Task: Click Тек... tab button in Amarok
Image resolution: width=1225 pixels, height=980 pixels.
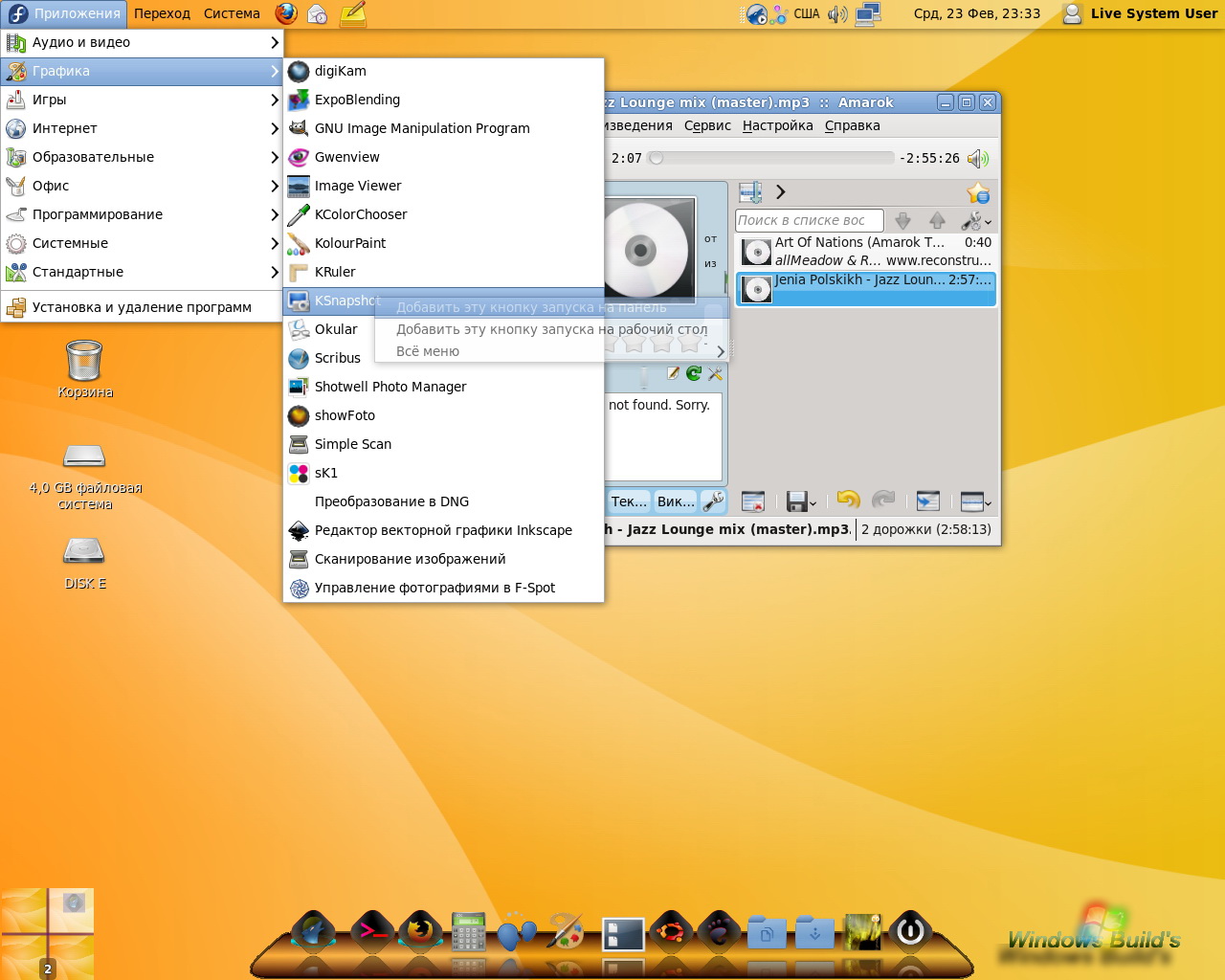Action: (629, 501)
